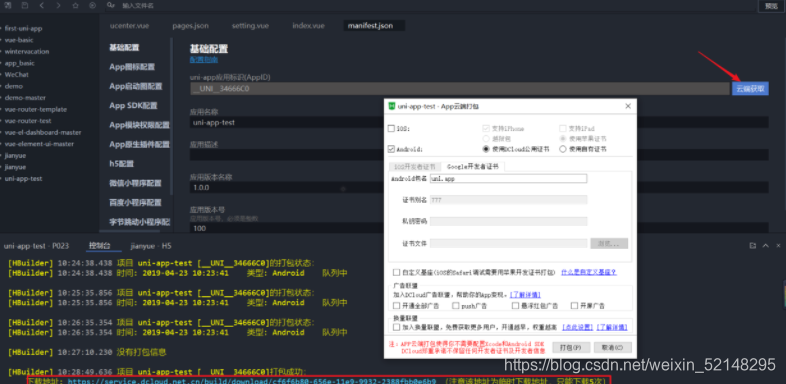Expand the vue-router-template project
Image resolution: width=786 pixels, height=384 pixels.
(2, 109)
